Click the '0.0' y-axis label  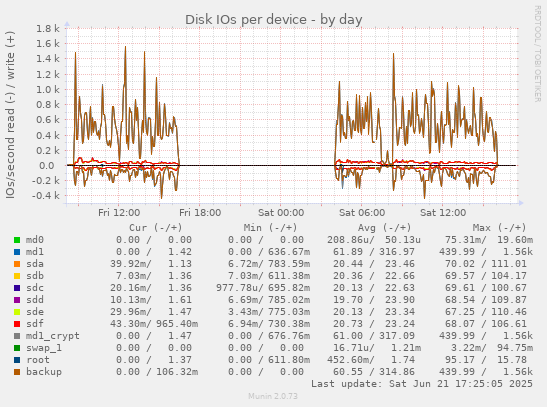point(47,166)
